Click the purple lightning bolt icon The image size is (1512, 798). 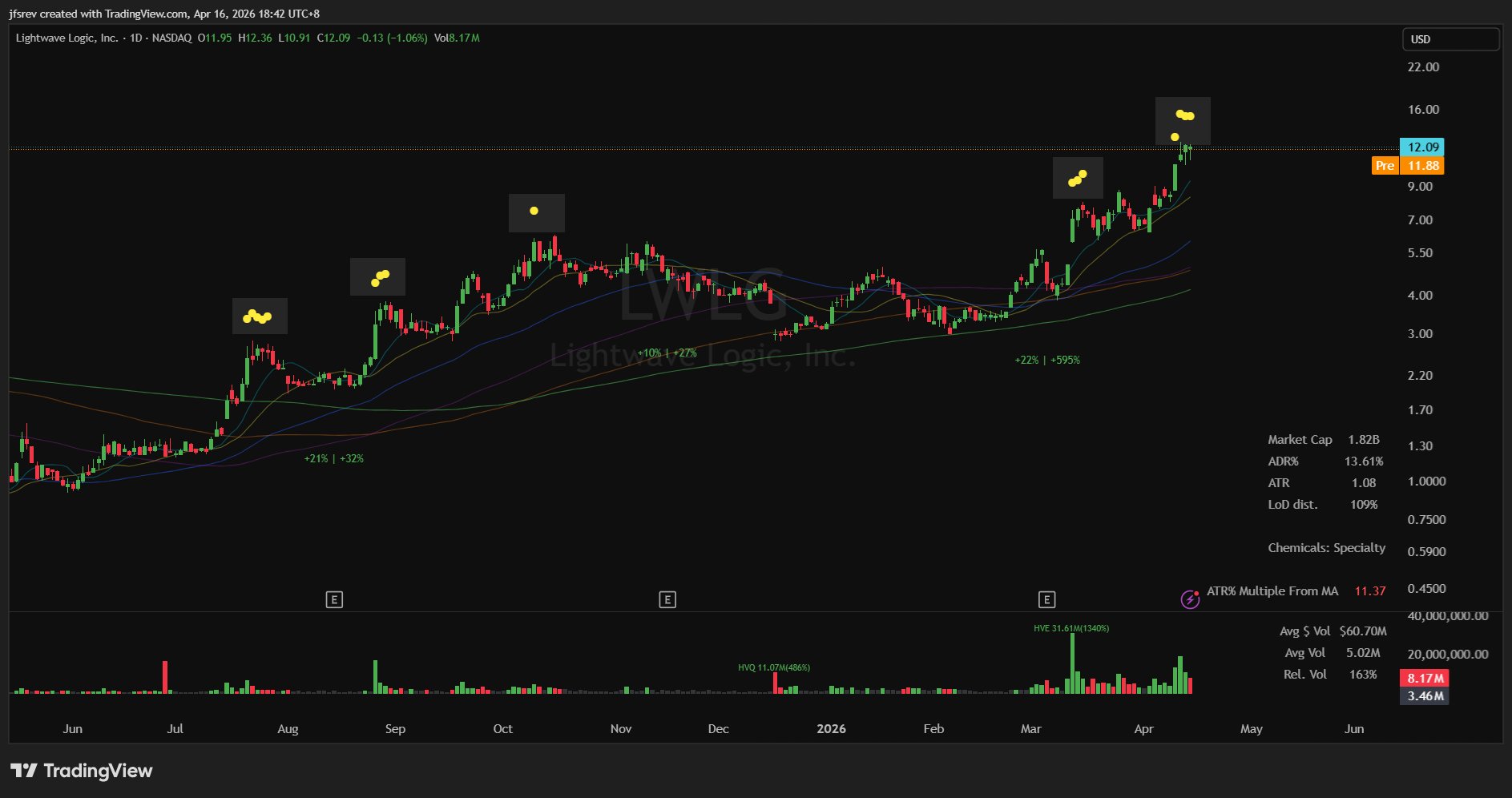tap(1190, 598)
